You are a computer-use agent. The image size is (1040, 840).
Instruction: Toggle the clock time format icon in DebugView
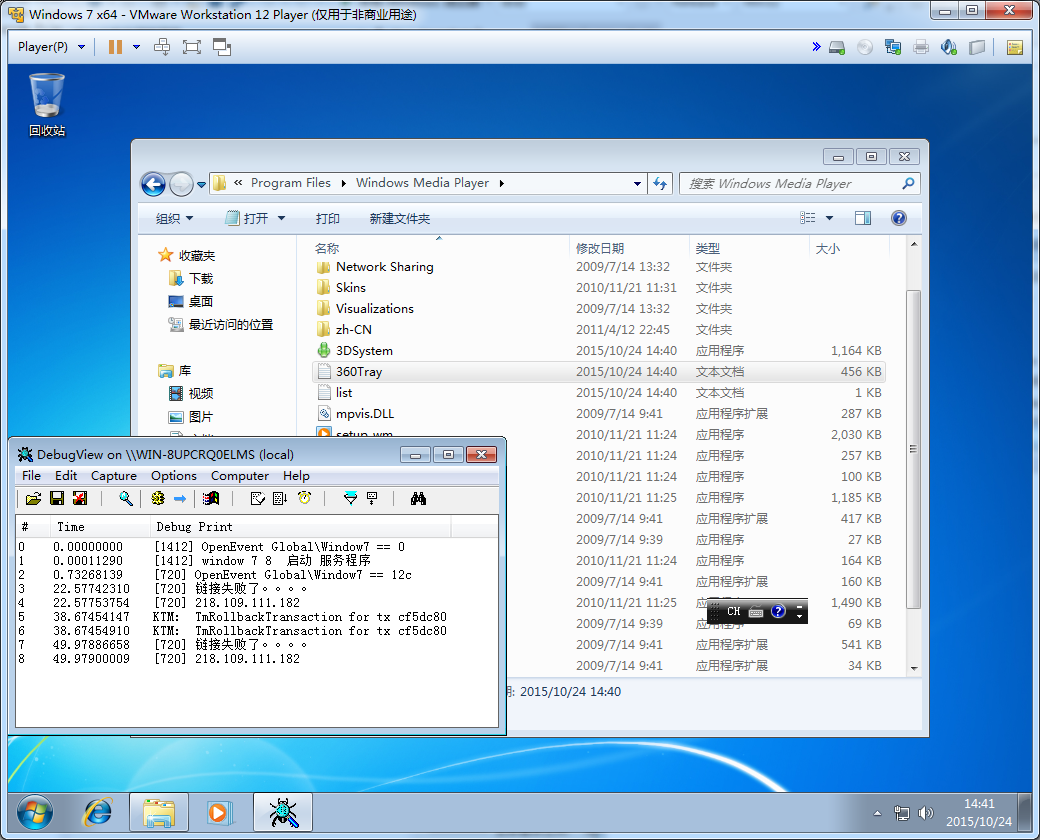pos(304,498)
